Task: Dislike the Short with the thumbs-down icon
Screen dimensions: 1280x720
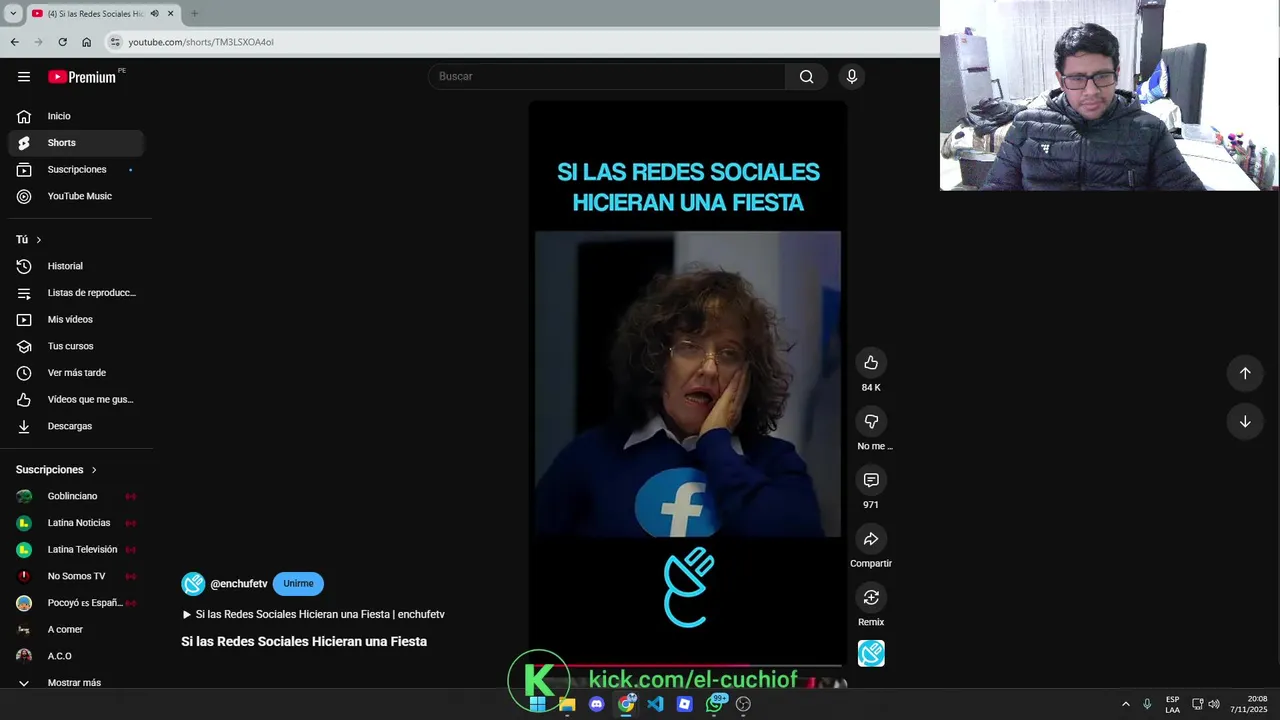Action: [x=871, y=422]
